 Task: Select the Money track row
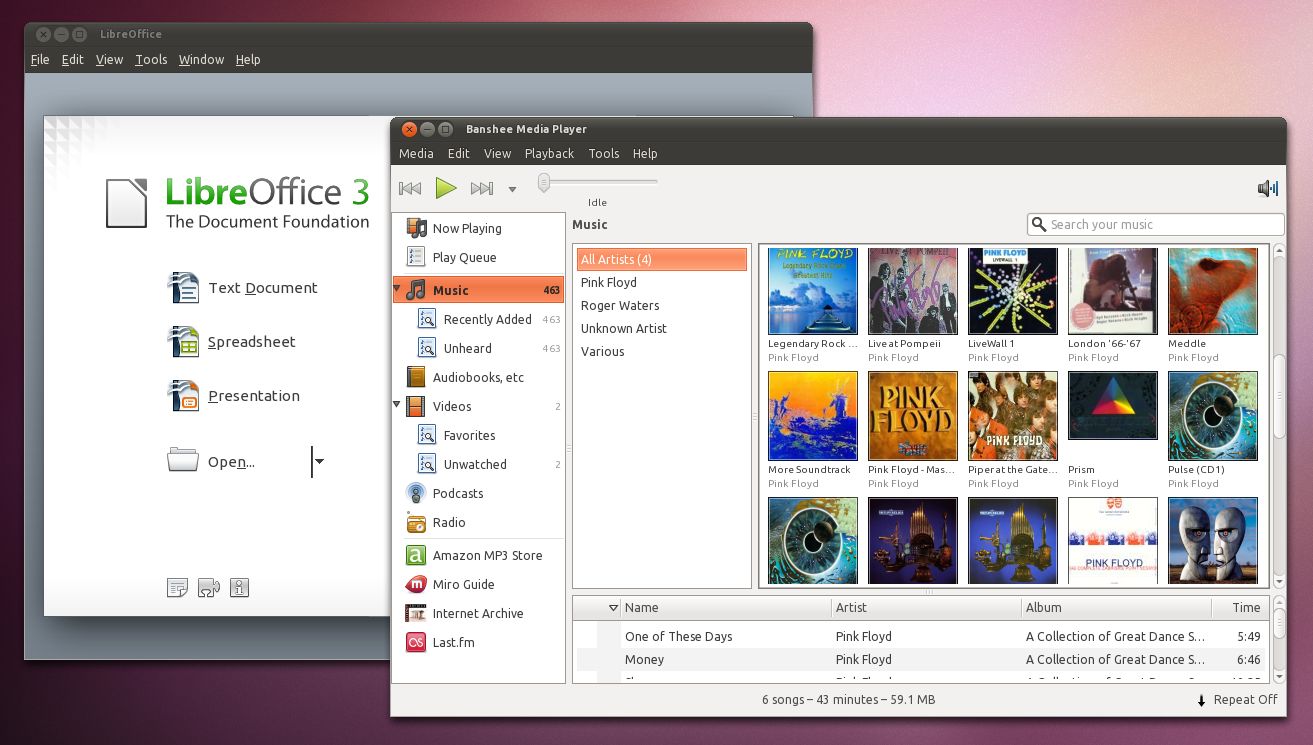point(921,659)
